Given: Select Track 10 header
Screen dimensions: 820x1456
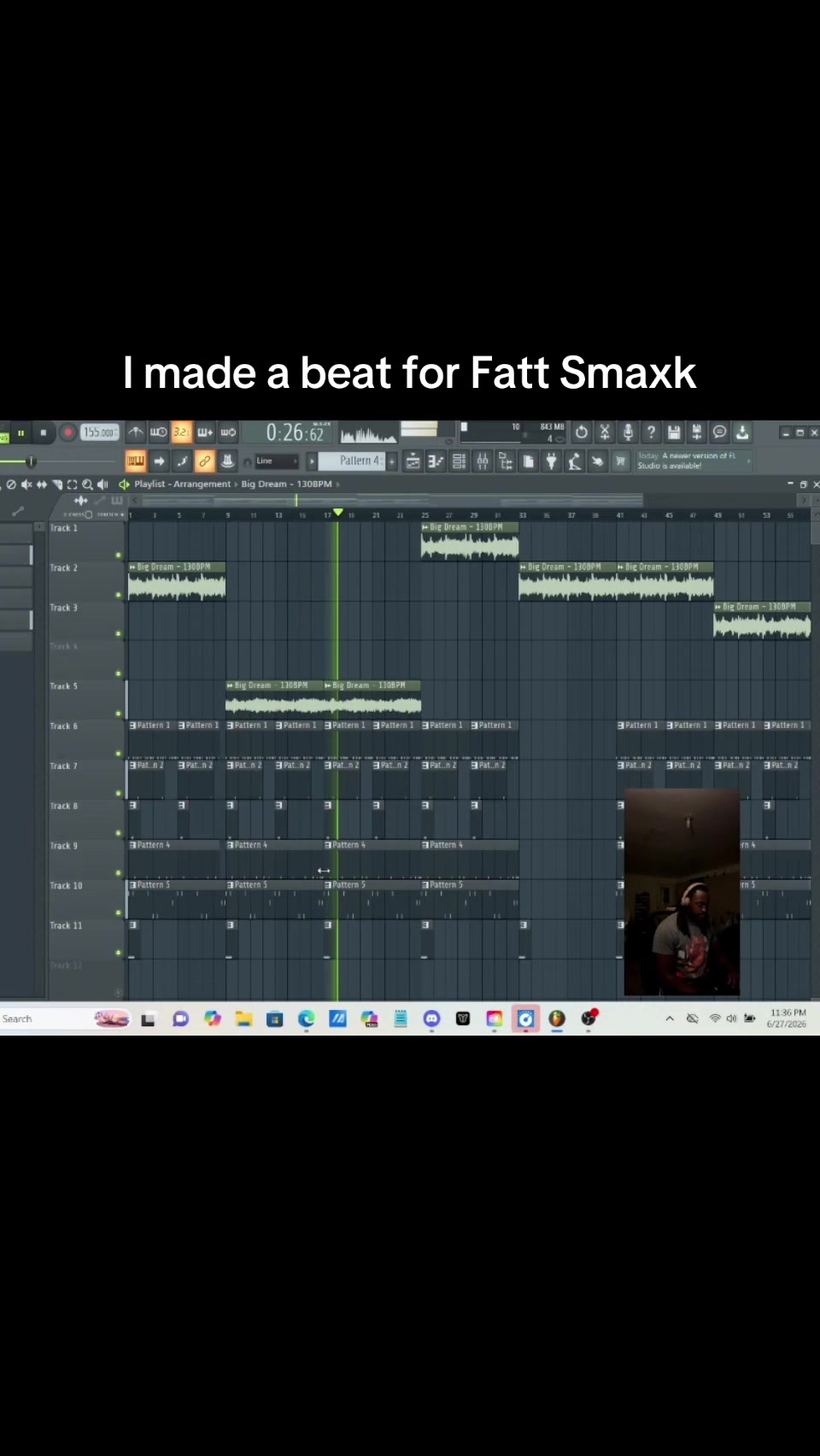Looking at the screenshot, I should [x=85, y=897].
